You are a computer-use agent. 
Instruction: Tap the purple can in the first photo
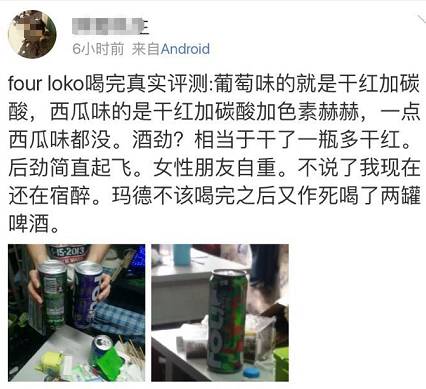[x=88, y=294]
